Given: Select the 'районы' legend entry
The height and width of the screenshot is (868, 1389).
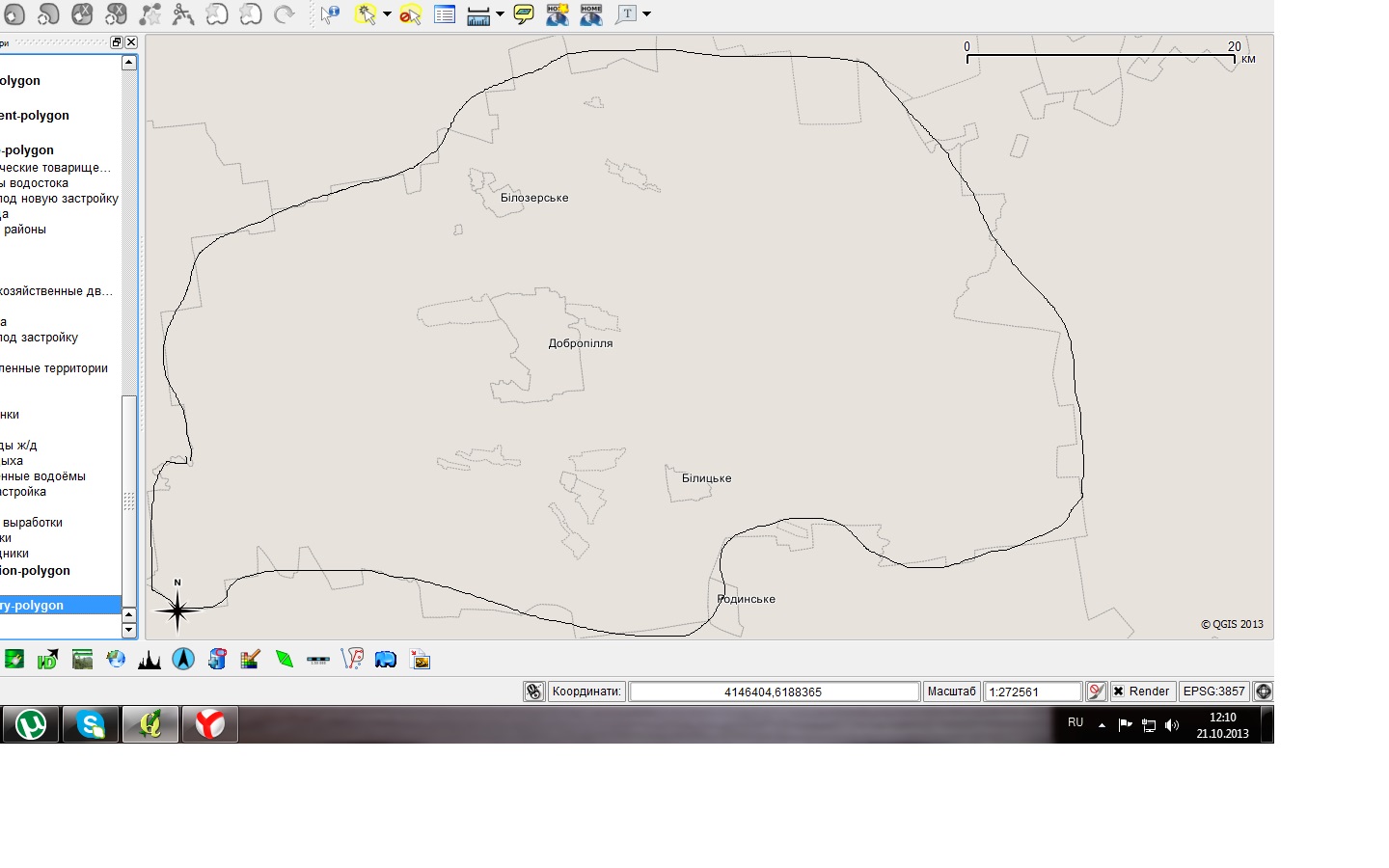Looking at the screenshot, I should pyautogui.click(x=25, y=230).
